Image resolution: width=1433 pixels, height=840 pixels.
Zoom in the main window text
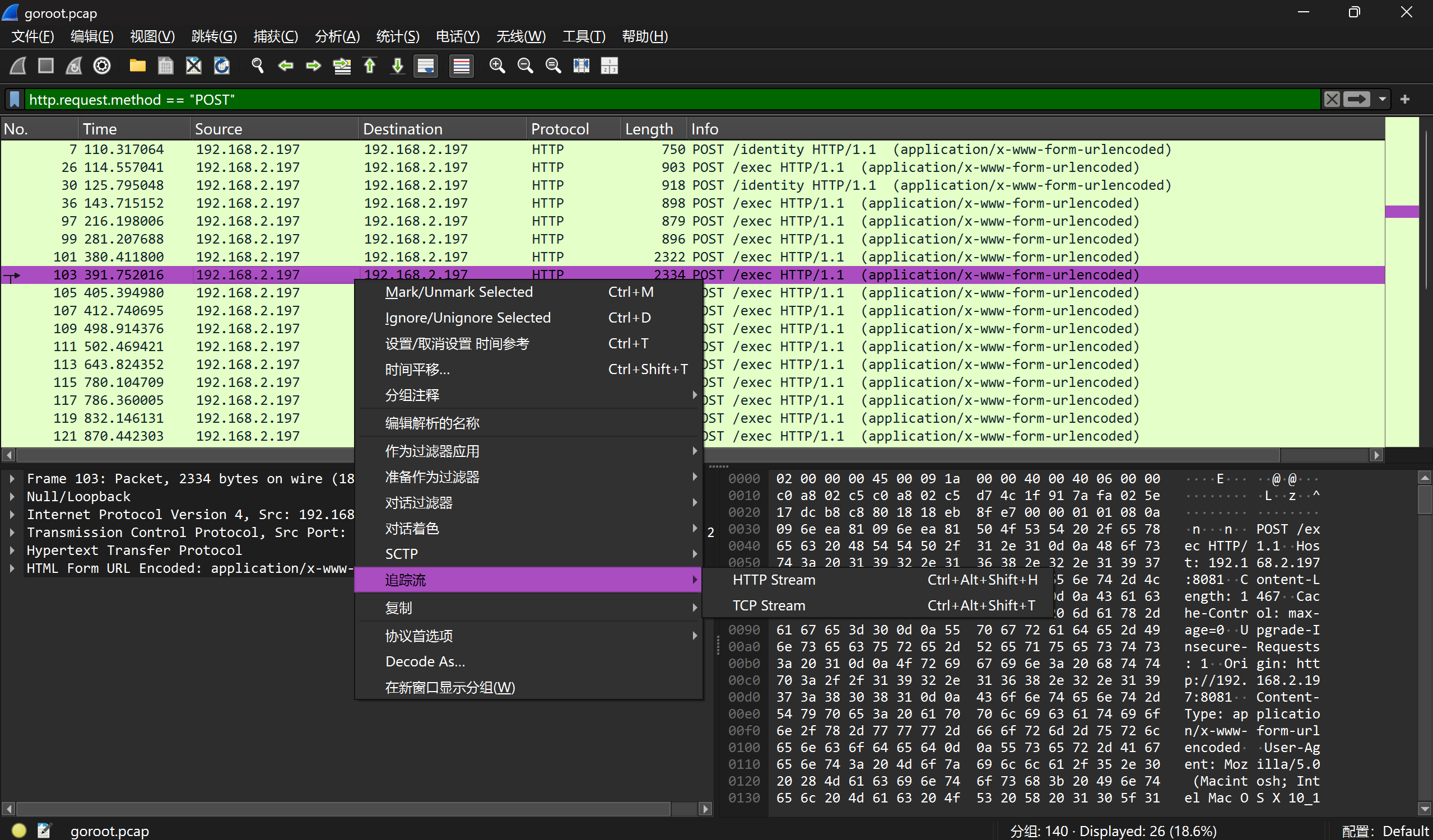pyautogui.click(x=497, y=66)
